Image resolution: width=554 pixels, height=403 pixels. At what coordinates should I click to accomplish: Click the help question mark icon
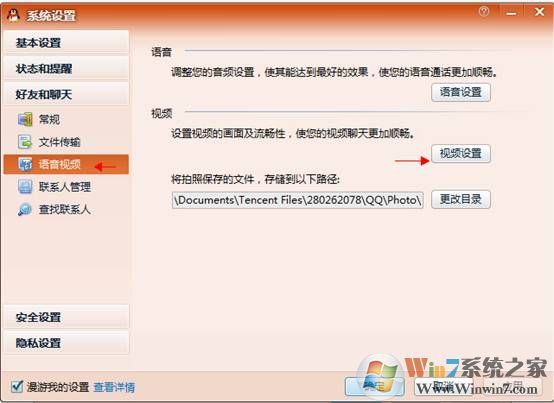tap(484, 11)
